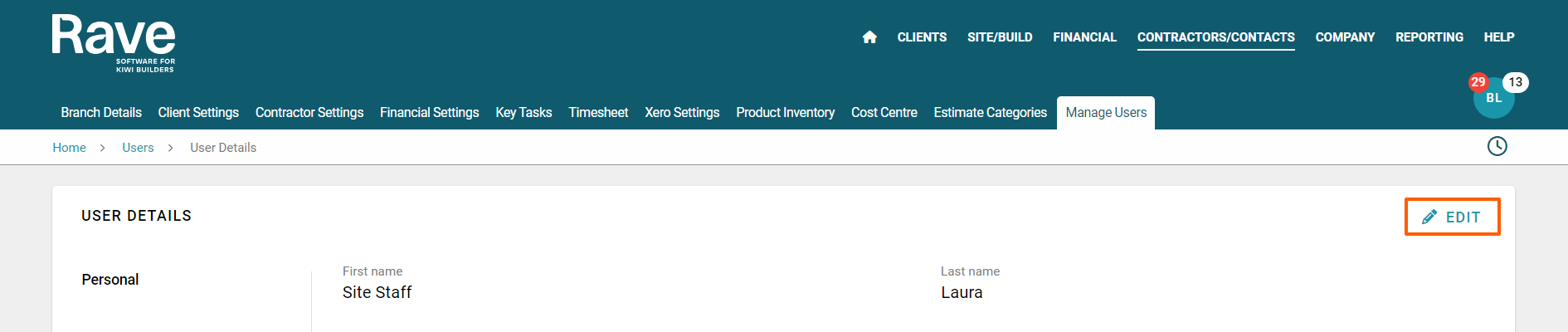Open the Clients menu
Viewport: 1568px width, 332px height.
[x=922, y=37]
